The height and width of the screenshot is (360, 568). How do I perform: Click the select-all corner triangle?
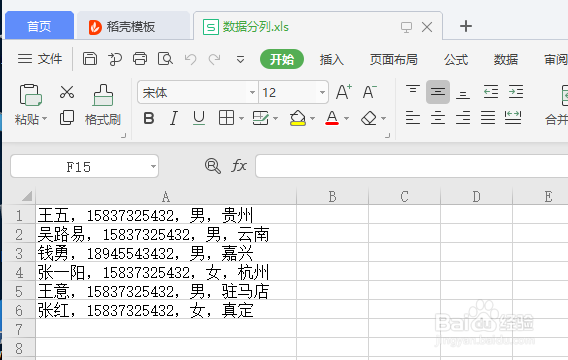pyautogui.click(x=27, y=196)
